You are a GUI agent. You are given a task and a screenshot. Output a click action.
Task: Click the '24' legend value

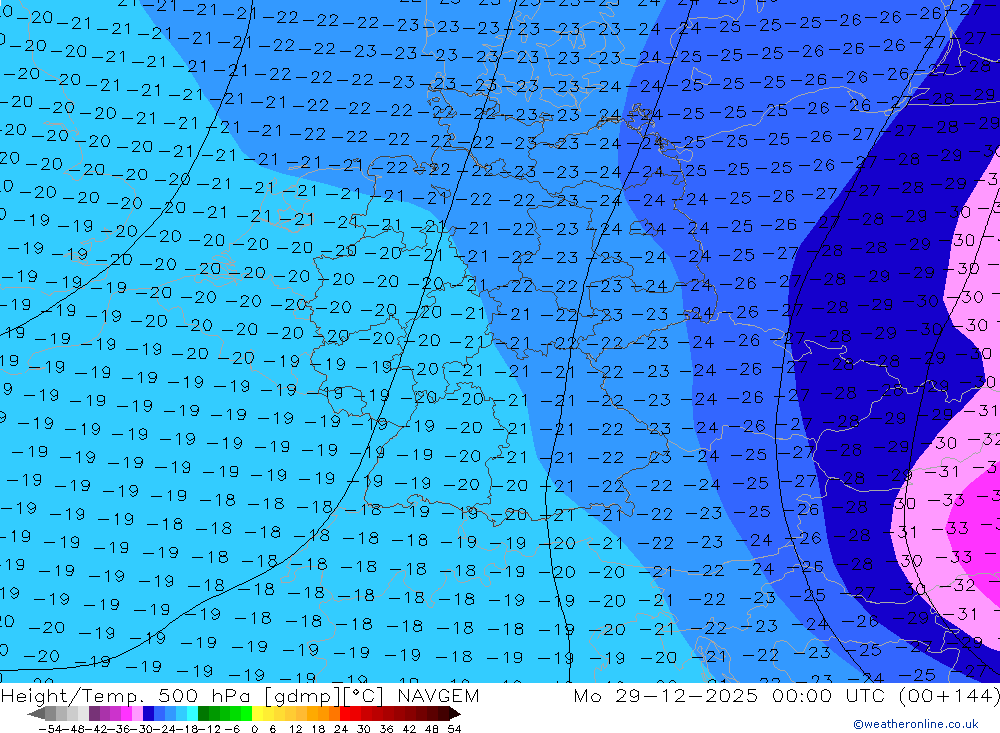pyautogui.click(x=341, y=729)
